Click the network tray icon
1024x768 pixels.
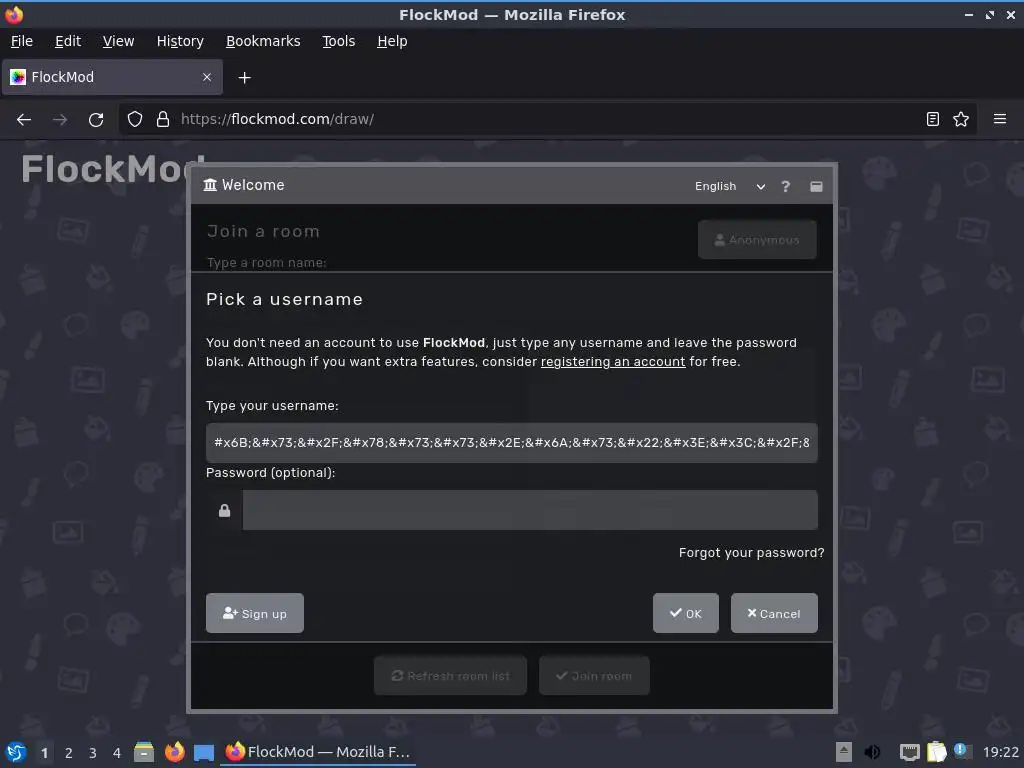coord(909,752)
